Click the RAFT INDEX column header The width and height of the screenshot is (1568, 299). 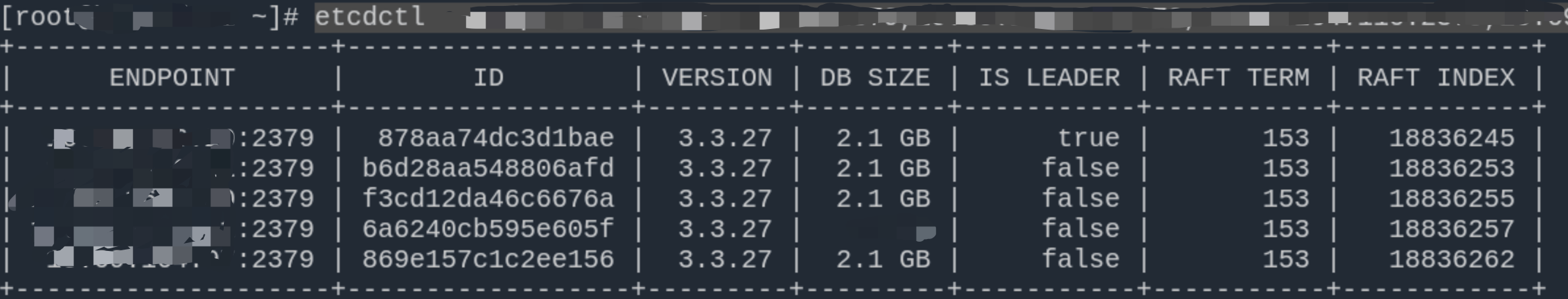coord(1436,78)
